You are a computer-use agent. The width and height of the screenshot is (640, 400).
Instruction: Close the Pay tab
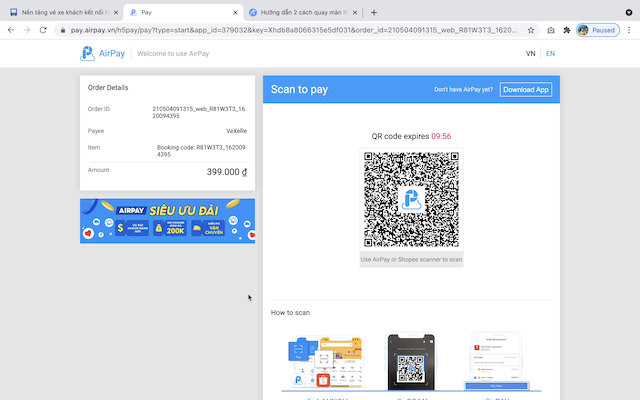coord(236,13)
